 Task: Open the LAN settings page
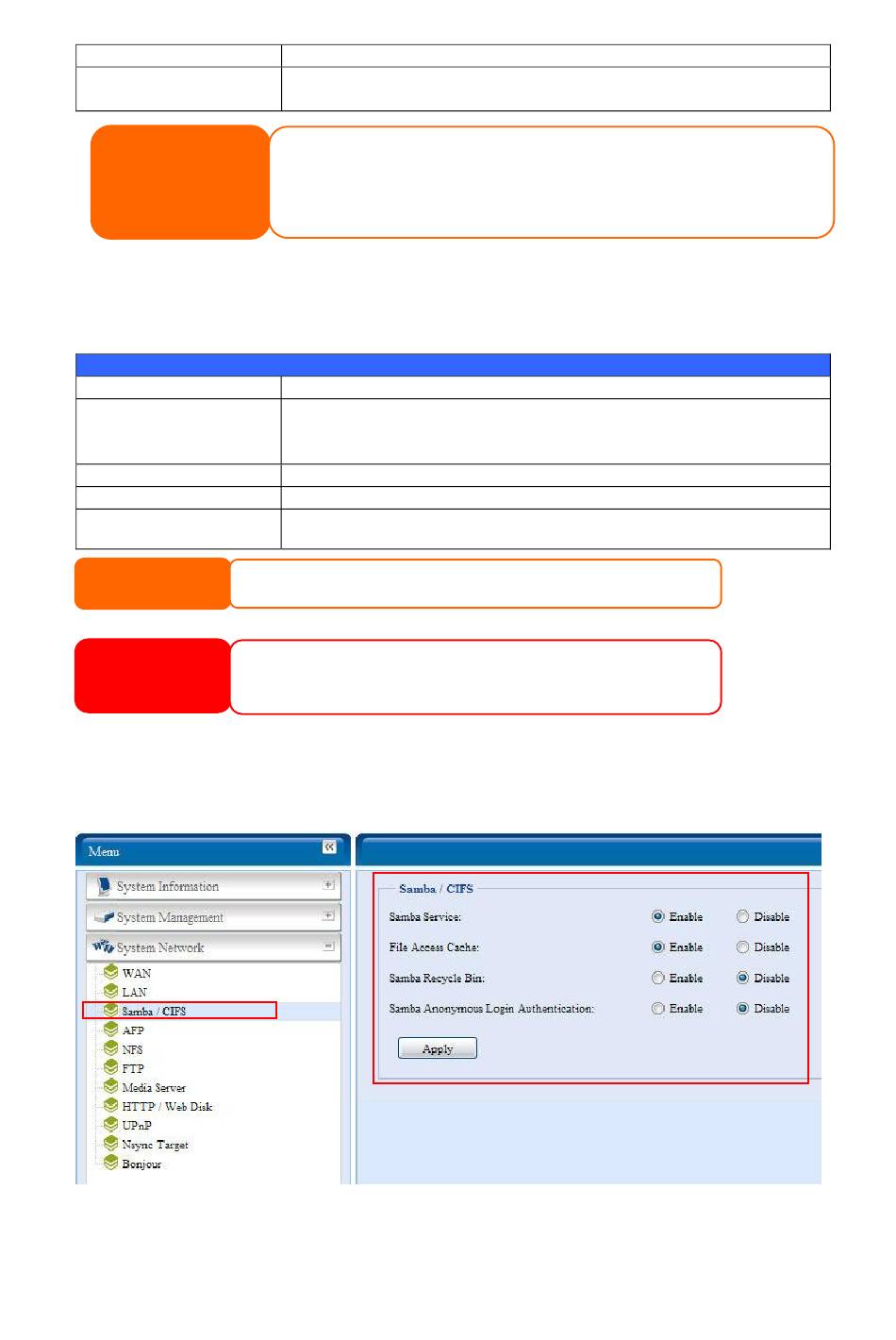135,992
